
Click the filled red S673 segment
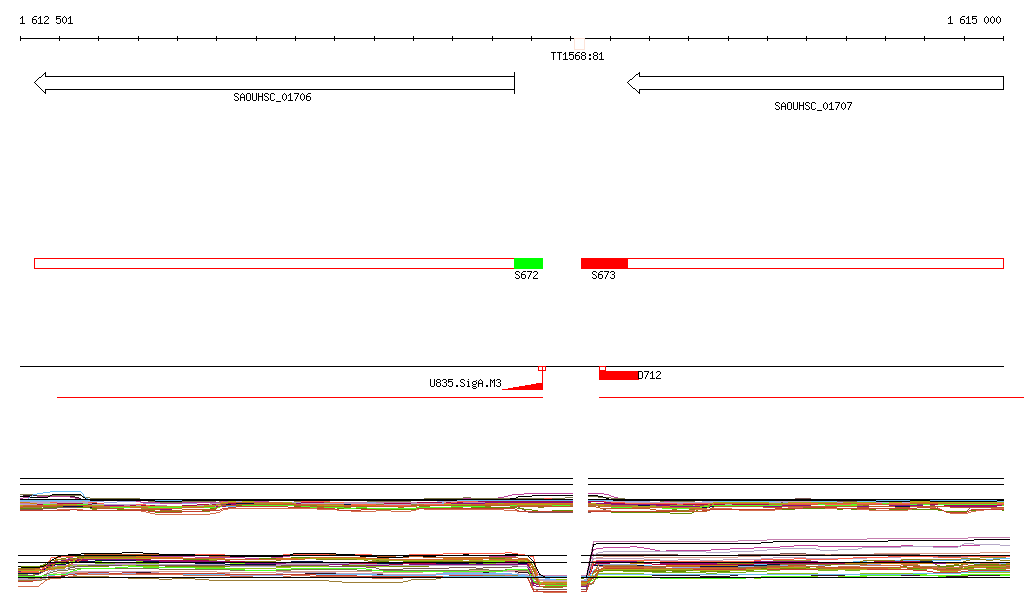coord(604,264)
